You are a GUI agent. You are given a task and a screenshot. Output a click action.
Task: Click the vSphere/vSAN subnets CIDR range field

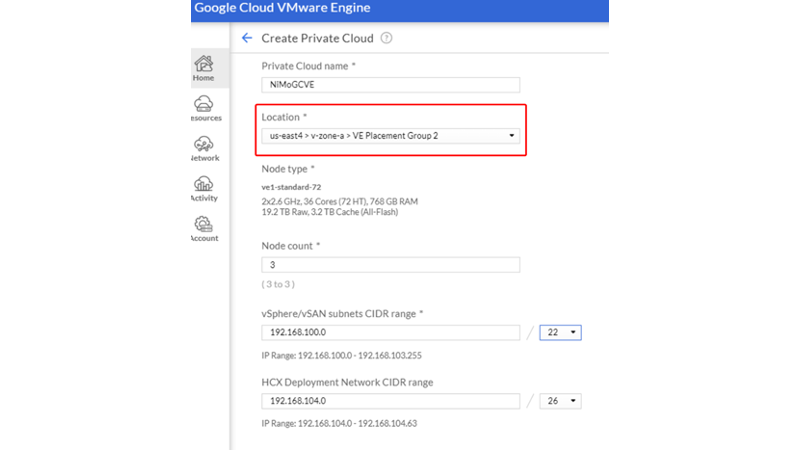[x=390, y=332]
